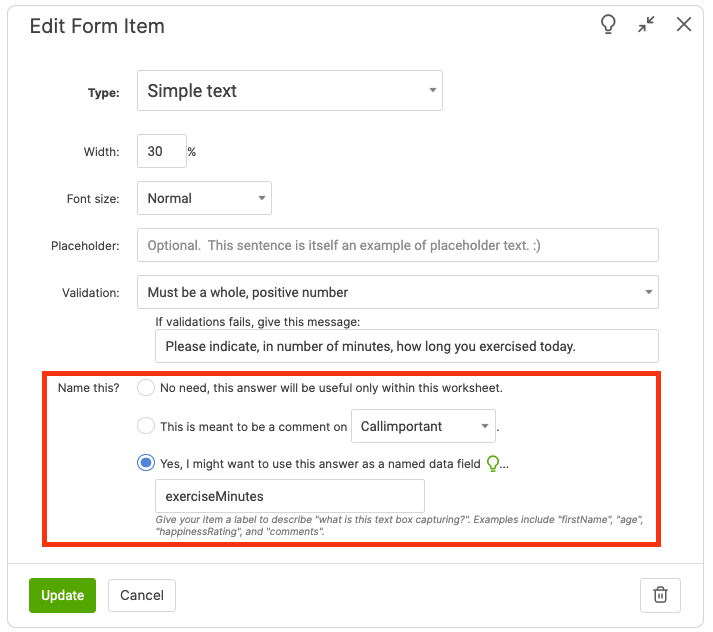The height and width of the screenshot is (632, 713).
Task: Select 'Yes, named data field' radio option
Action: tap(146, 463)
